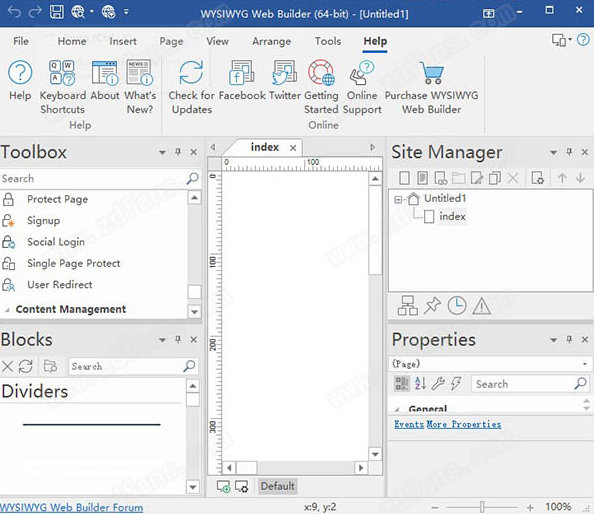The height and width of the screenshot is (514, 594).
Task: Click the Toolbox search field
Action: point(92,178)
